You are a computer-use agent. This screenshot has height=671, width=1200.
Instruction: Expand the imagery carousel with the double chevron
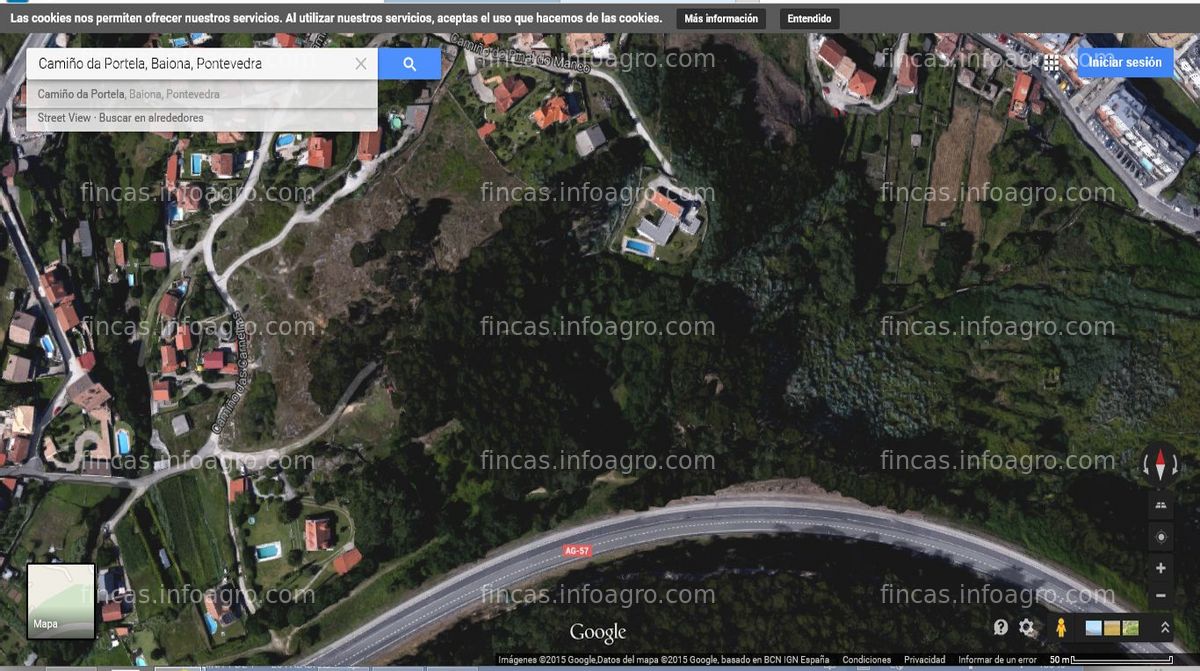(1165, 627)
